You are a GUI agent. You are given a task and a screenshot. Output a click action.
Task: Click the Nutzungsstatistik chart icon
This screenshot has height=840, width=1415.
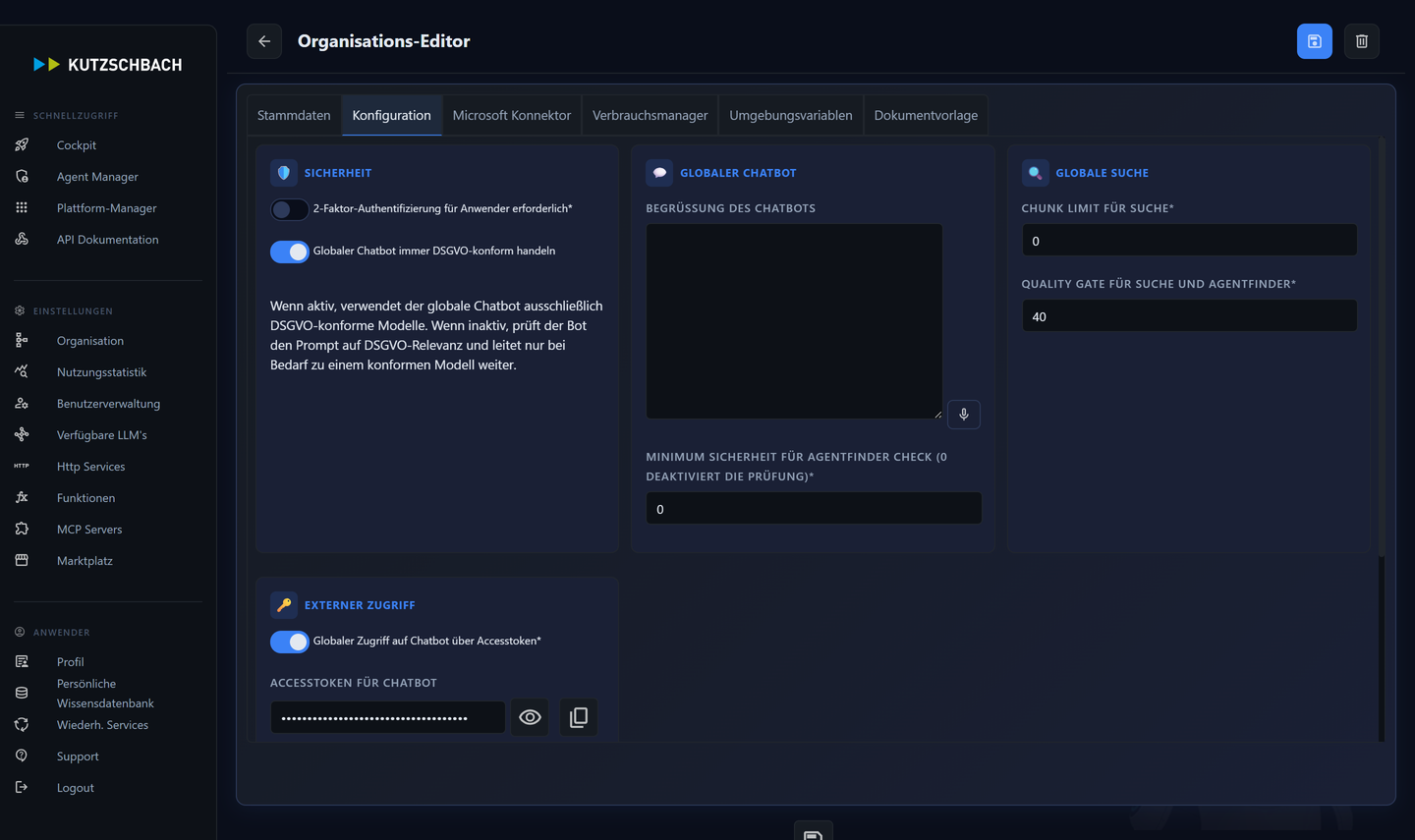pos(22,371)
